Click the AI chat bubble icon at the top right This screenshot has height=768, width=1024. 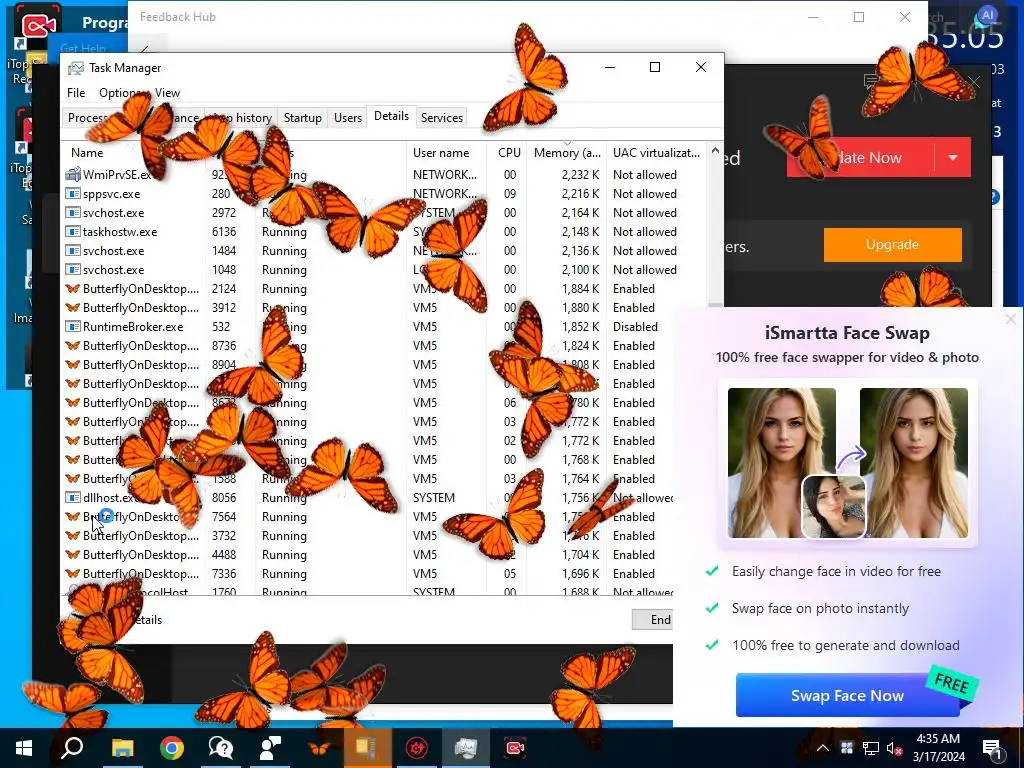pyautogui.click(x=987, y=16)
